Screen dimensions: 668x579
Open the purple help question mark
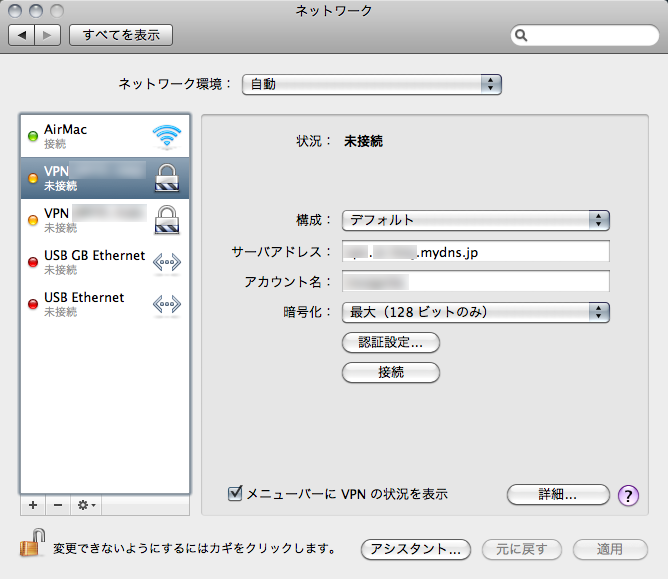coord(628,495)
